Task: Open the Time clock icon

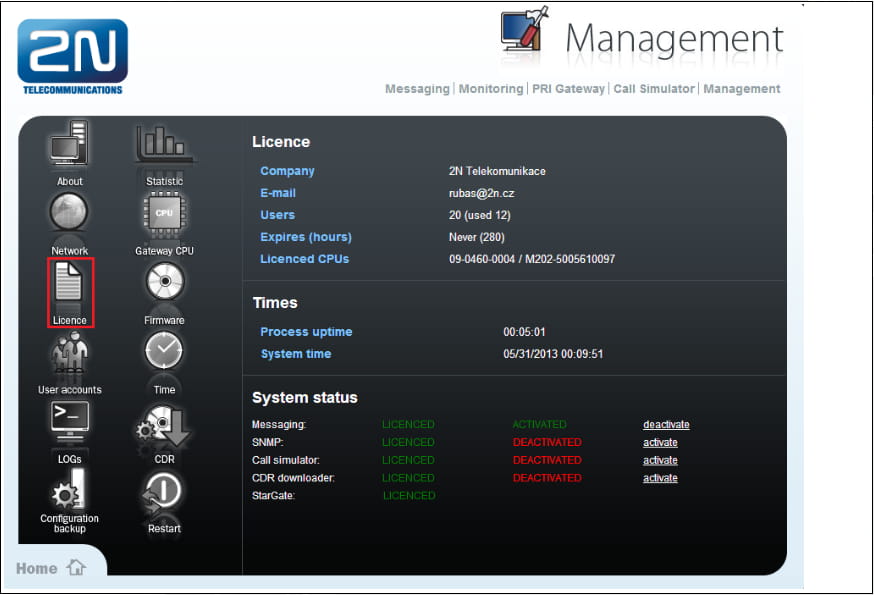Action: click(164, 351)
